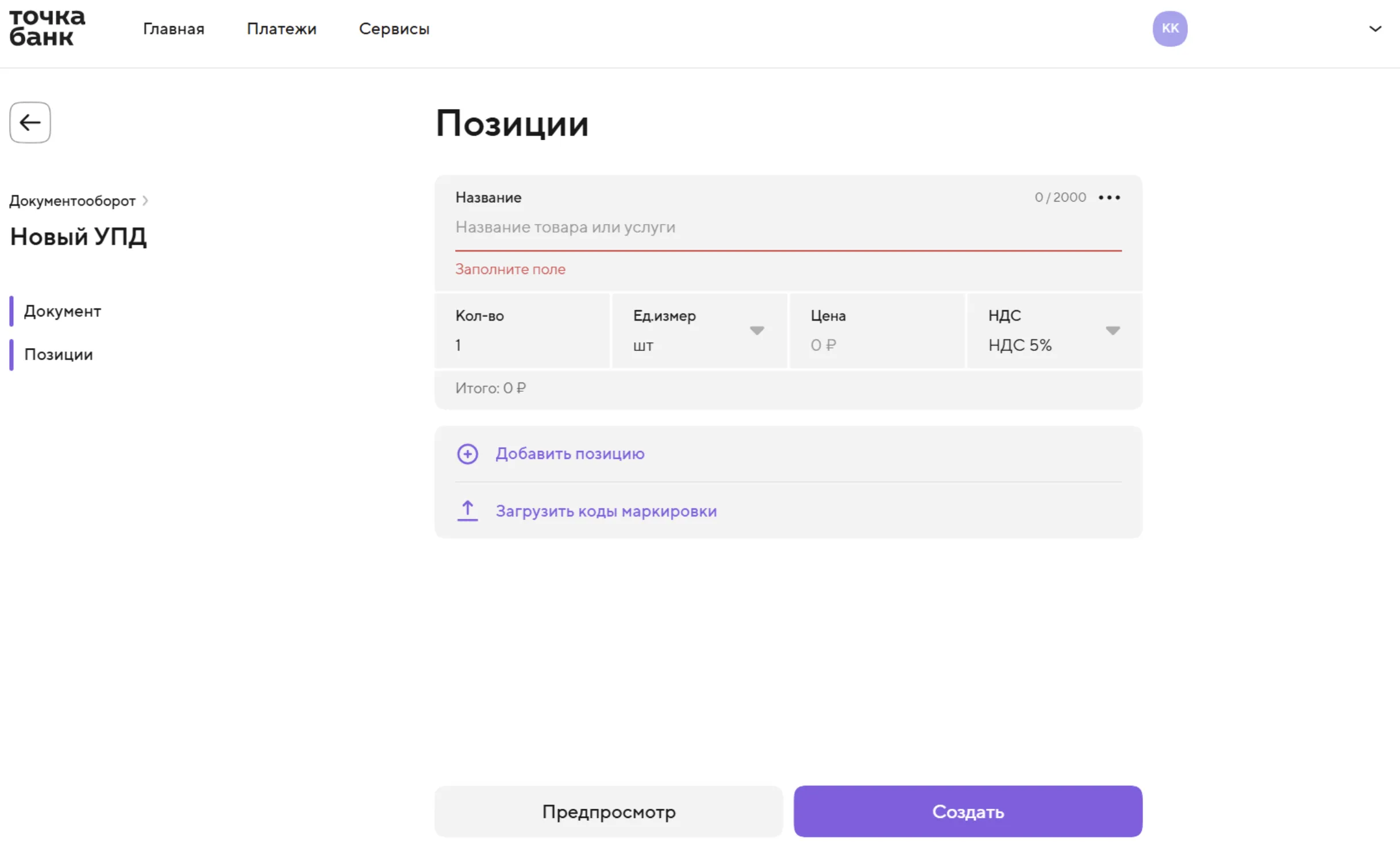Click the Документооборот breadcrumb link

point(72,201)
